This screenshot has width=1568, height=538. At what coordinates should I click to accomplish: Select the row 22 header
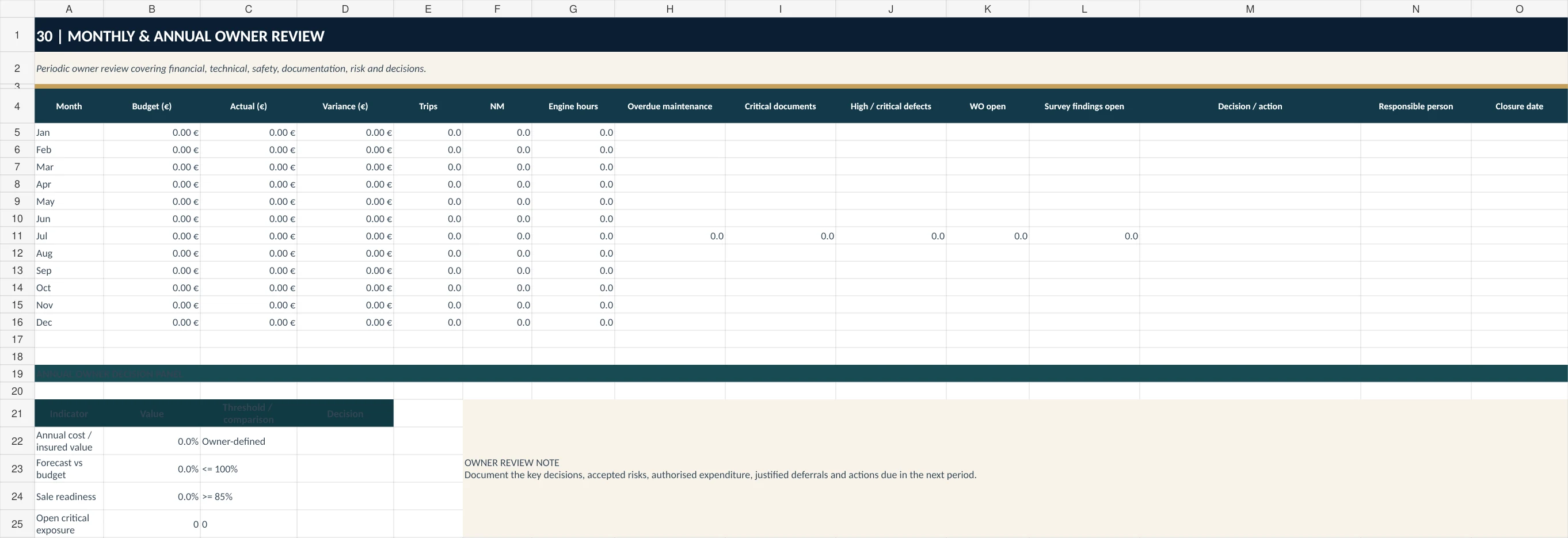(x=17, y=441)
